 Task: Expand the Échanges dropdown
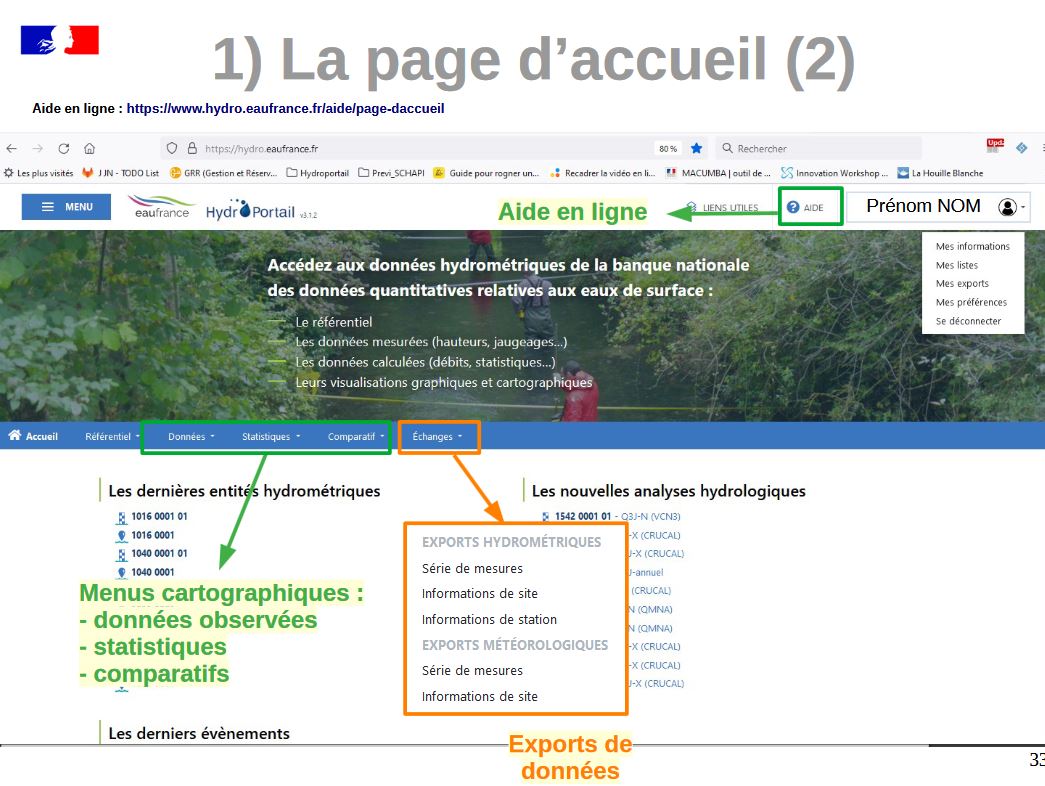coord(437,437)
